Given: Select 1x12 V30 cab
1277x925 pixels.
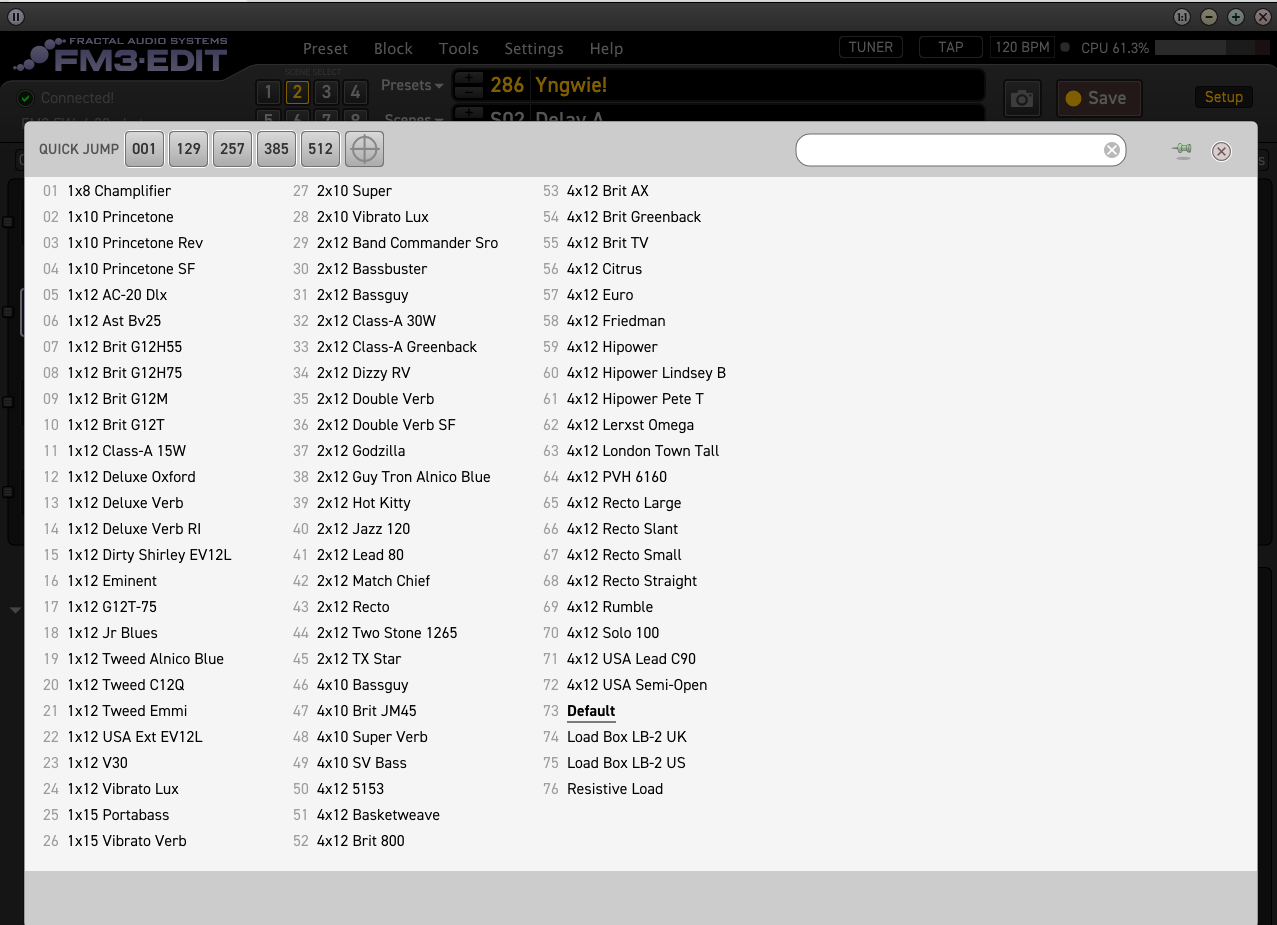Looking at the screenshot, I should (x=98, y=763).
